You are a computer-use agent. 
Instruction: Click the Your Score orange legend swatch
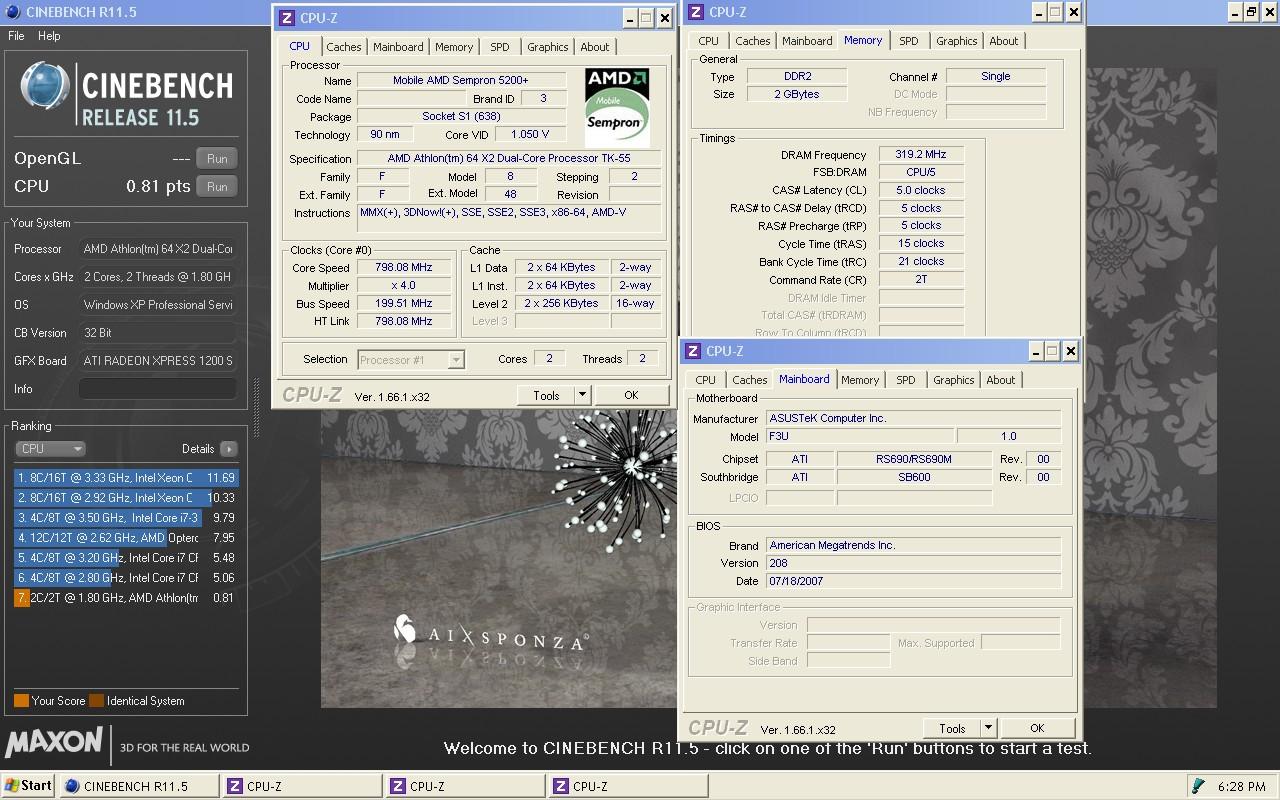pos(21,701)
